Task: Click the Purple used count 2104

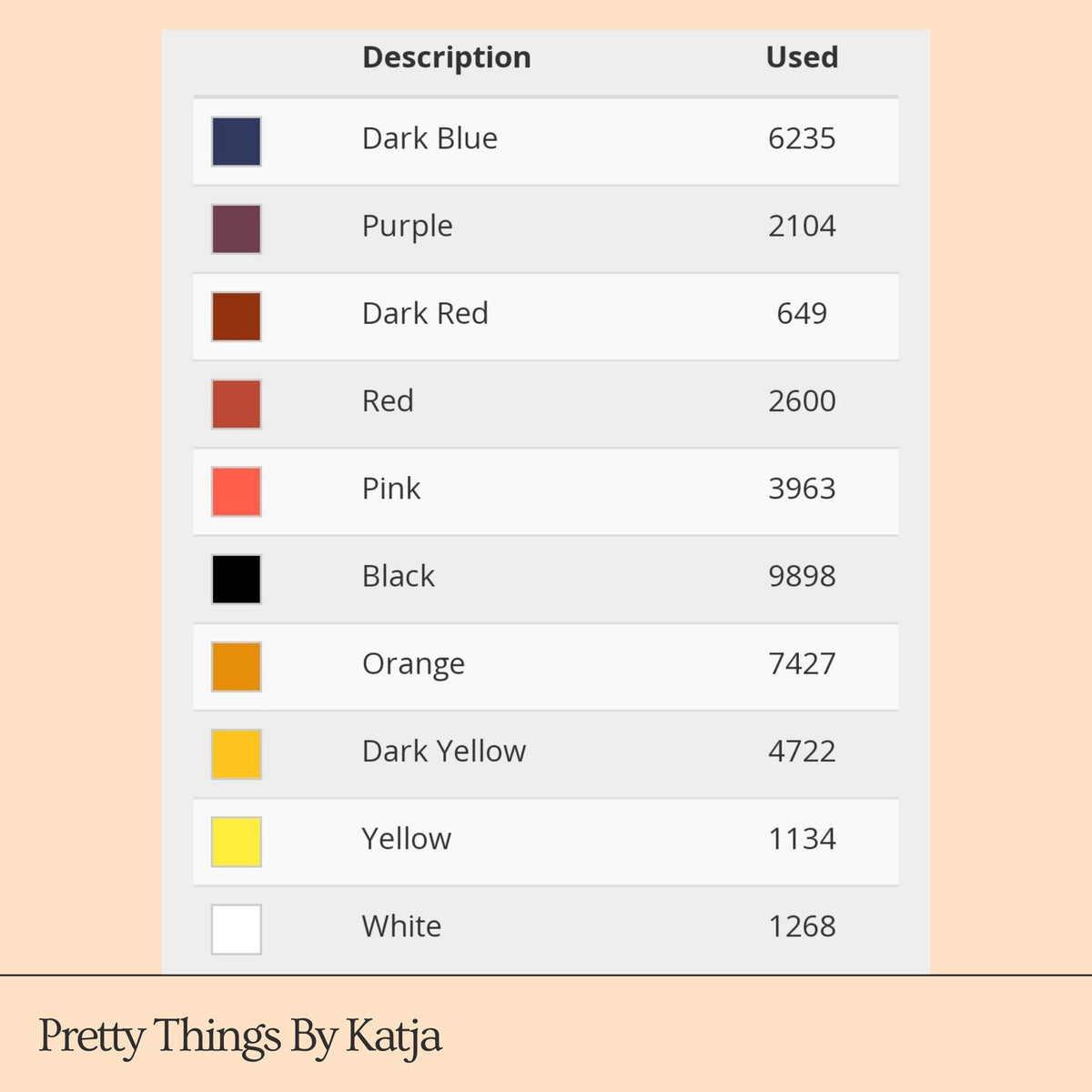Action: (802, 226)
